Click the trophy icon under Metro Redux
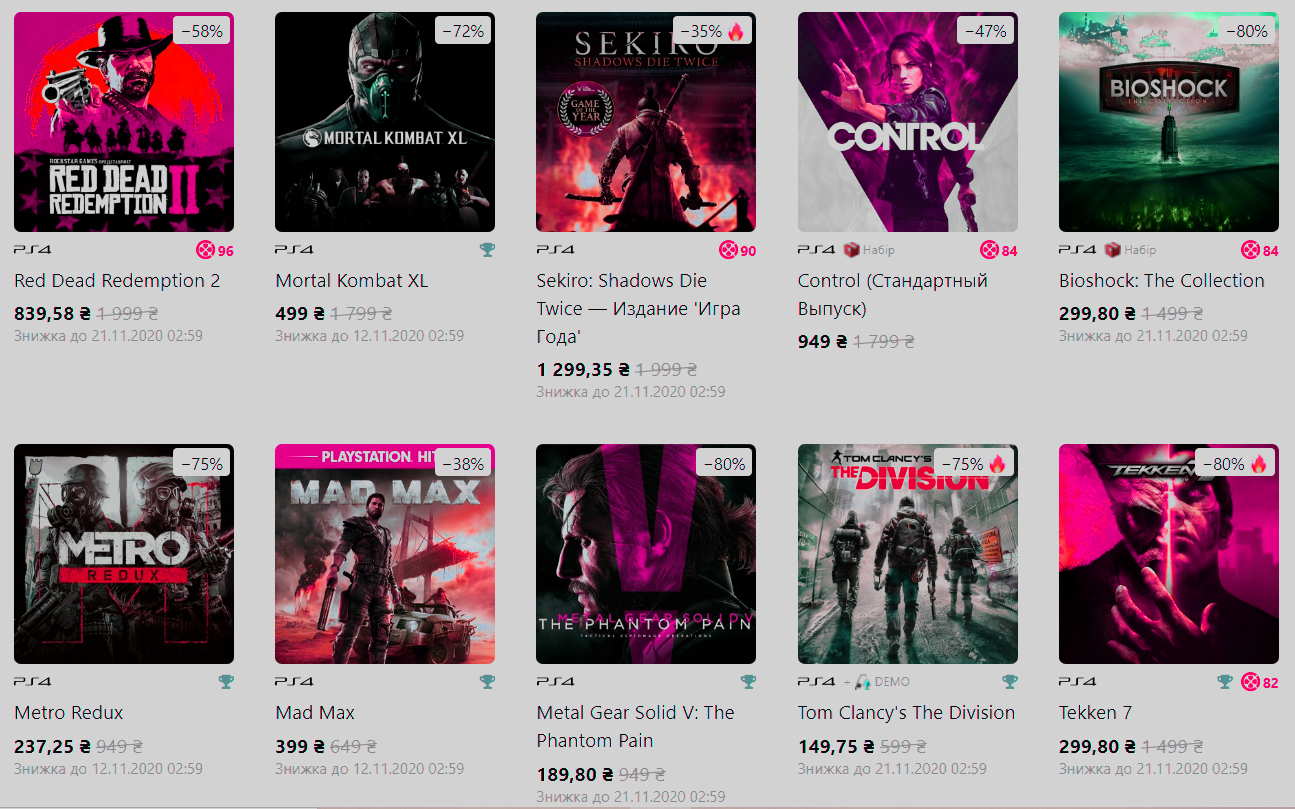Image resolution: width=1295 pixels, height=809 pixels. click(x=226, y=682)
